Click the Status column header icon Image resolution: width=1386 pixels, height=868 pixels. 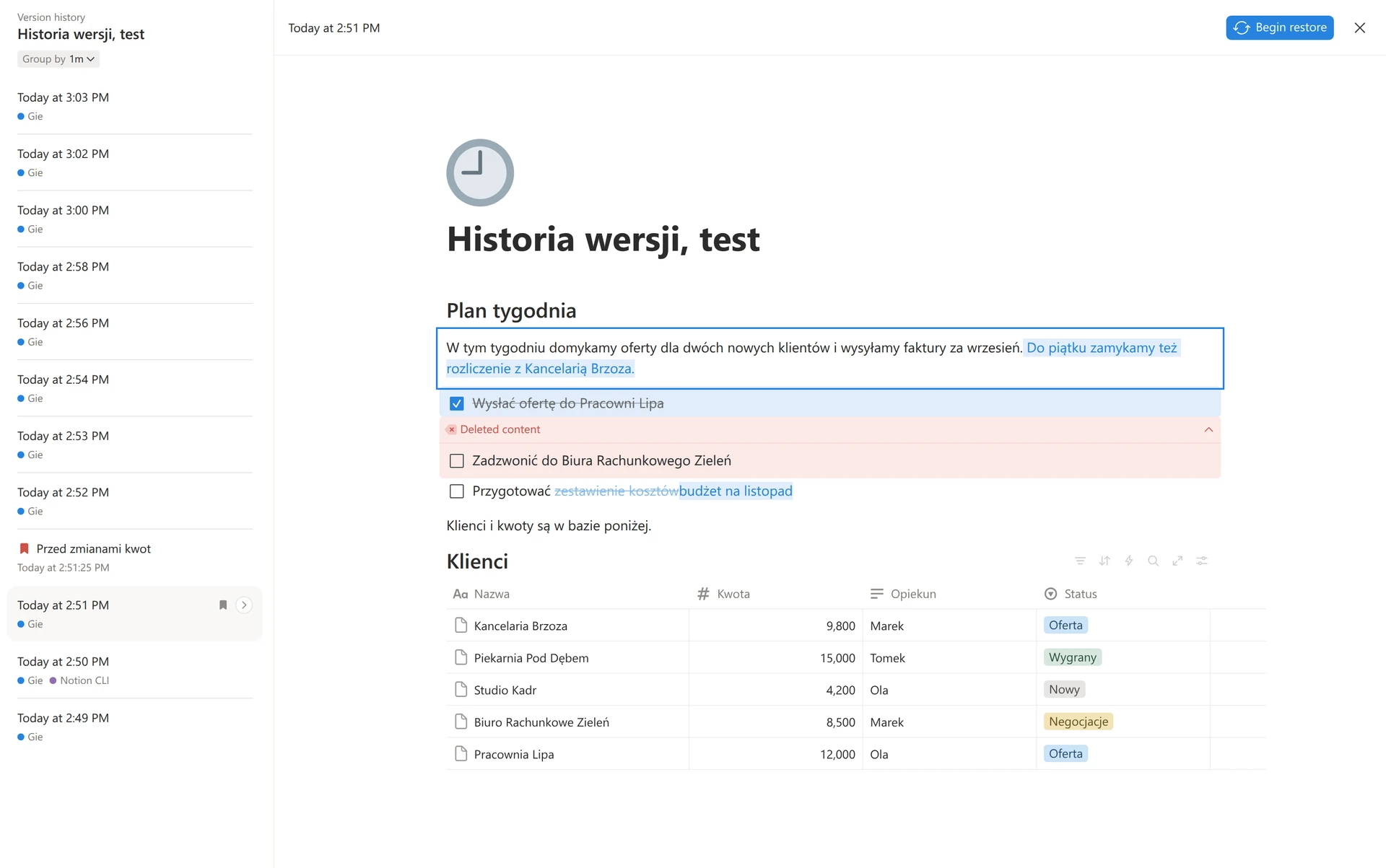1051,594
